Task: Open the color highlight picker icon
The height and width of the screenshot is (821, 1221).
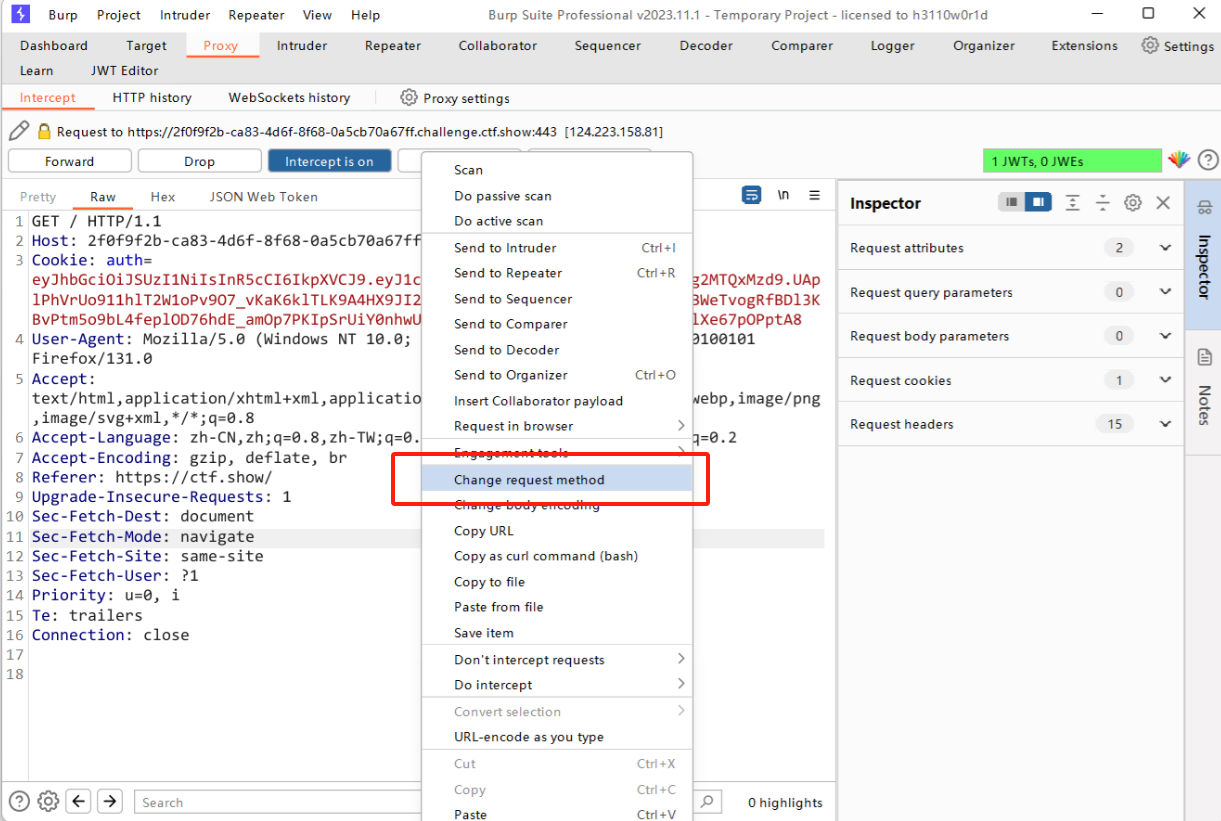Action: pos(1179,160)
